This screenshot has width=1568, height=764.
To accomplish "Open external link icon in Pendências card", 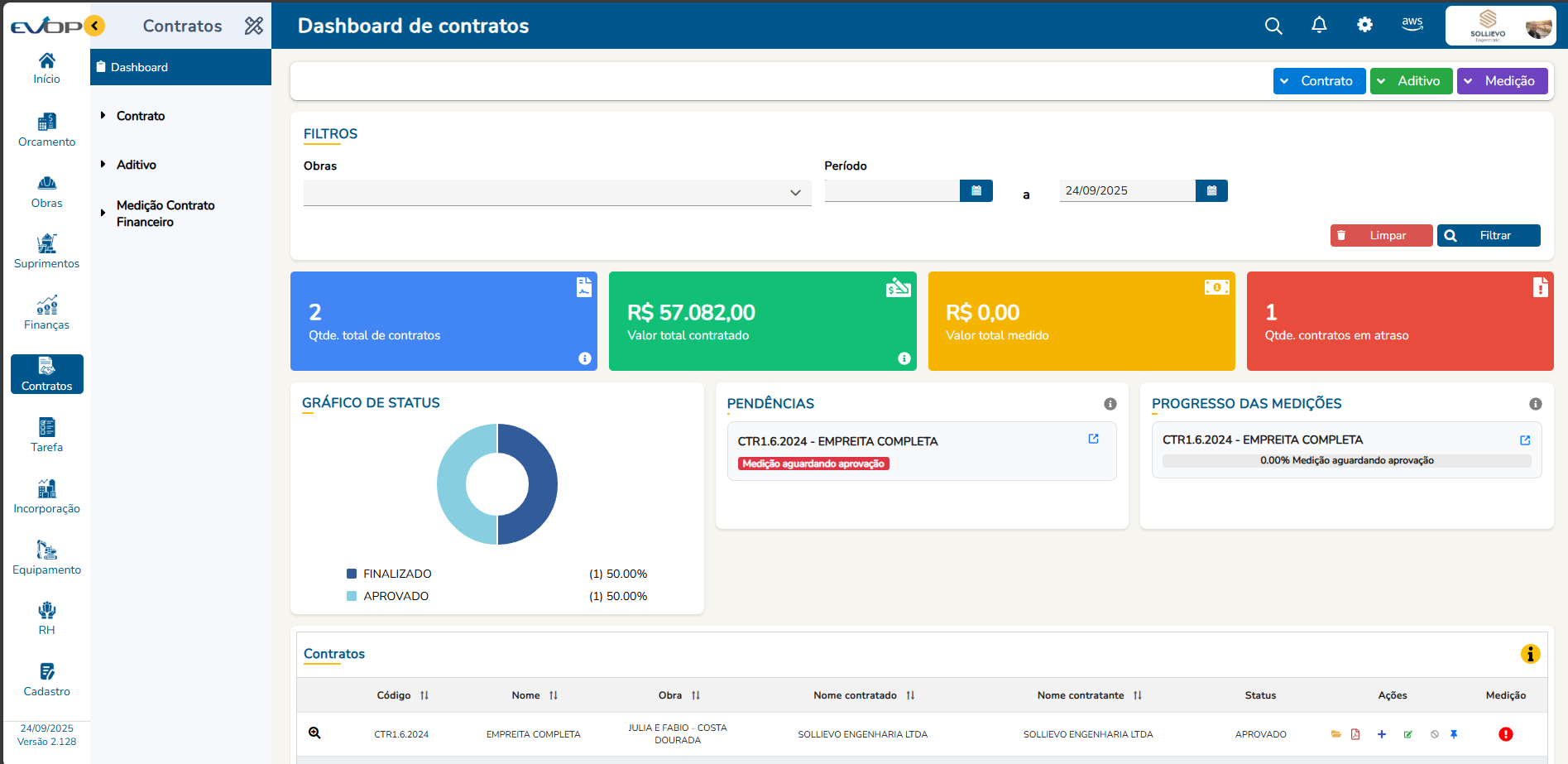I will [1093, 439].
